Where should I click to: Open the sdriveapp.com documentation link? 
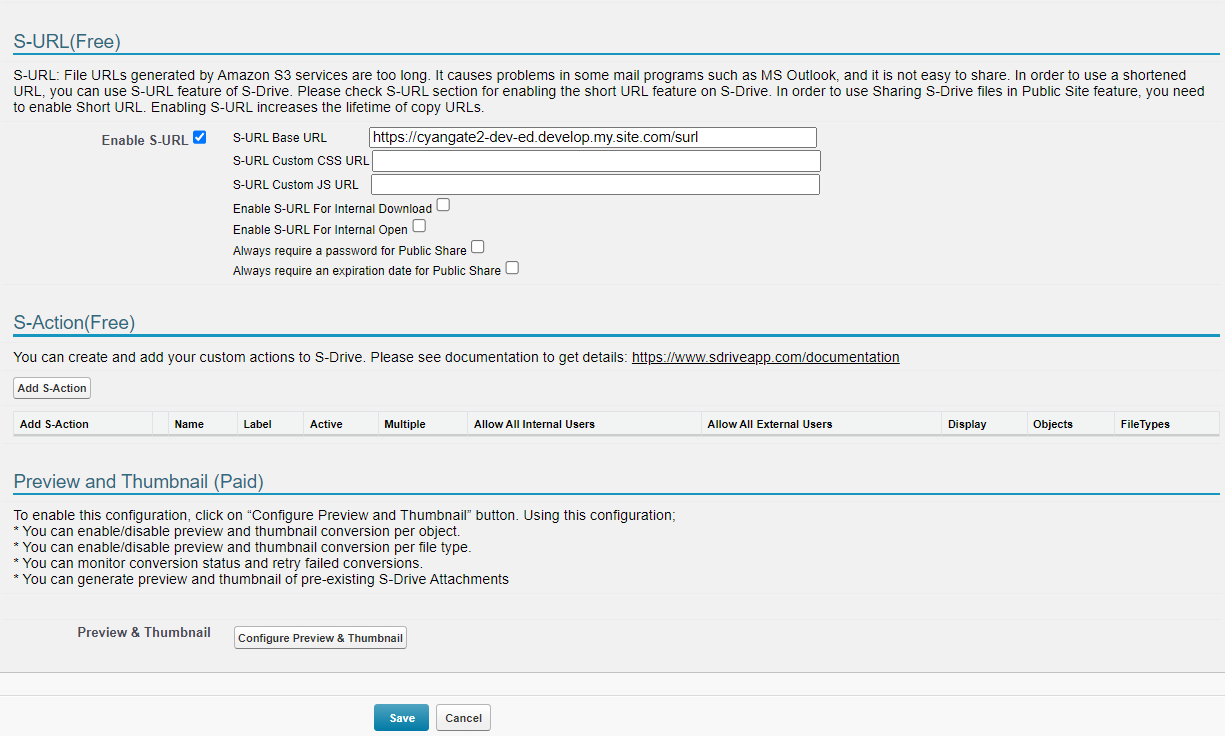[x=765, y=357]
